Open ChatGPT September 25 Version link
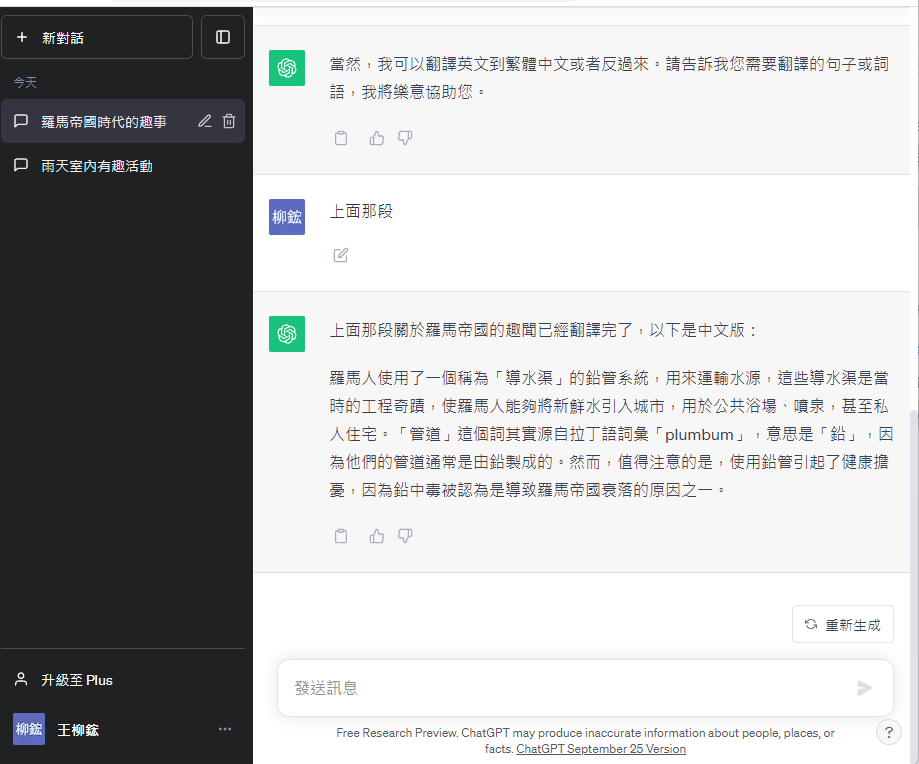This screenshot has height=764, width=919. 601,749
